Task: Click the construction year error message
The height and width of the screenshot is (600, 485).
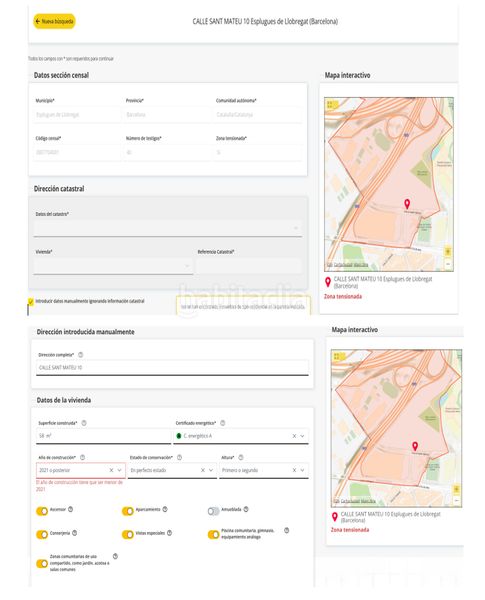Action: pos(79,486)
